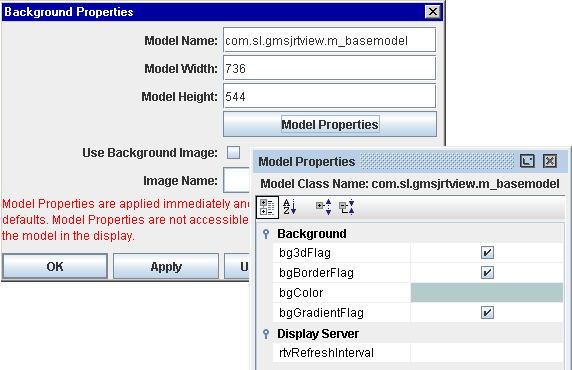Viewport: 572px width, 370px height.
Task: Click the Image Name input field
Action: click(236, 180)
